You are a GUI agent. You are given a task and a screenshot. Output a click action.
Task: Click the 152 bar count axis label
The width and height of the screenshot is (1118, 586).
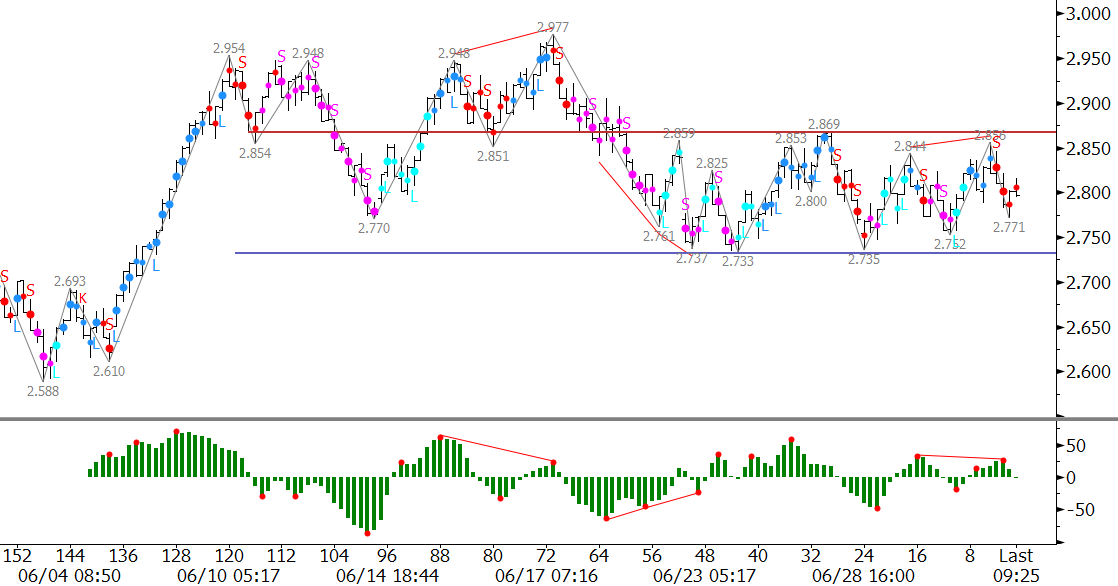pyautogui.click(x=16, y=555)
